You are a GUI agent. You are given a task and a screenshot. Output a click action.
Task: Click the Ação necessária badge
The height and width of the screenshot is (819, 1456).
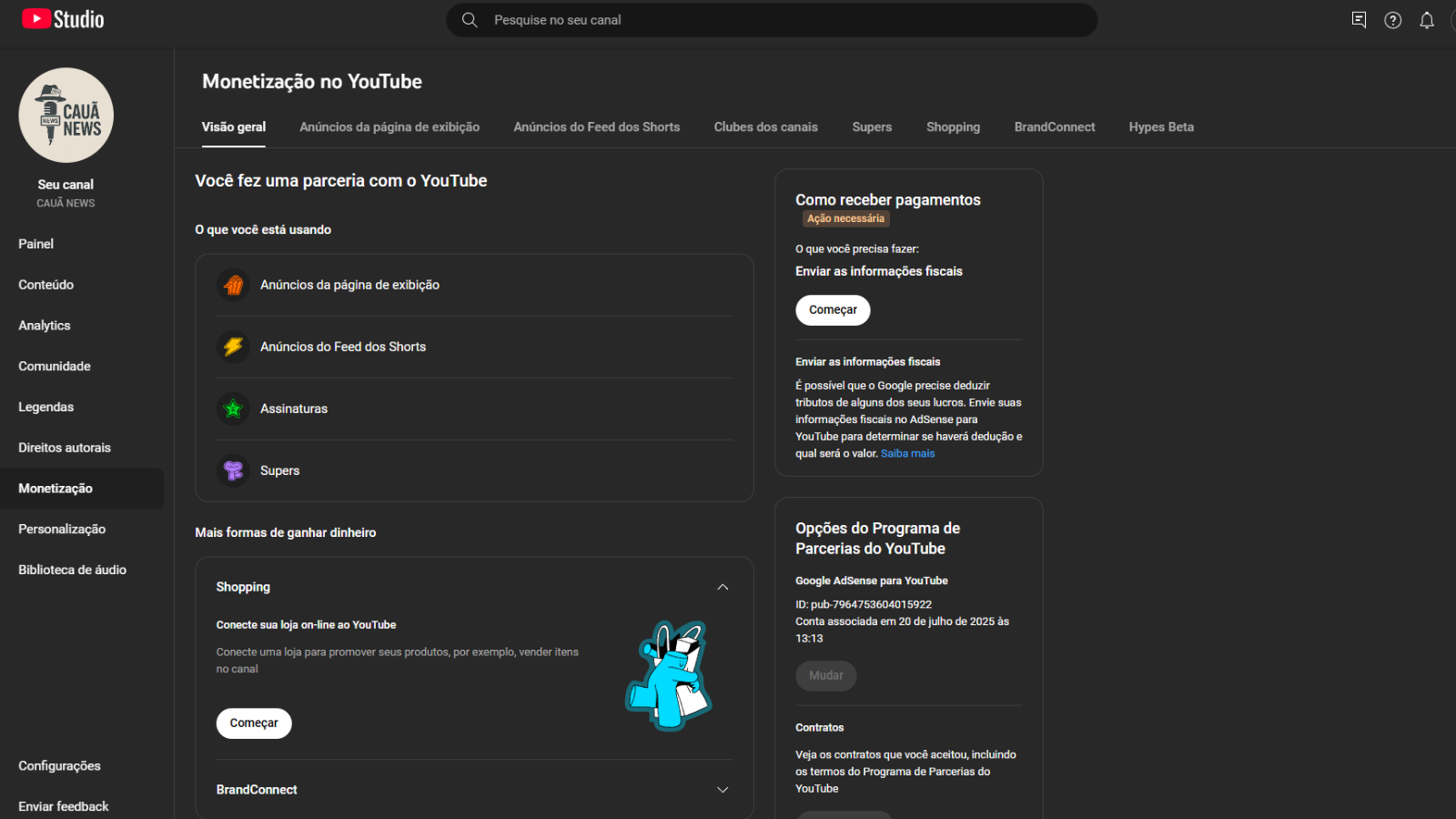point(845,219)
